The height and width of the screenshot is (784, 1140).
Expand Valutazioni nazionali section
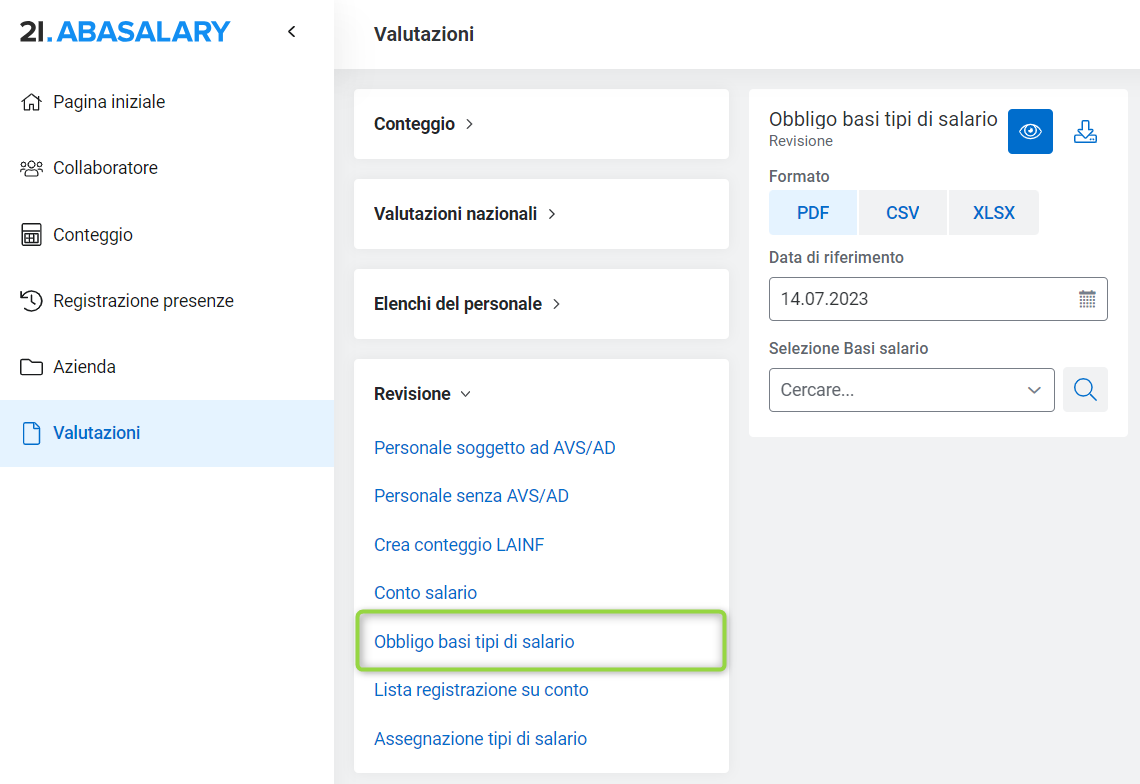point(465,214)
